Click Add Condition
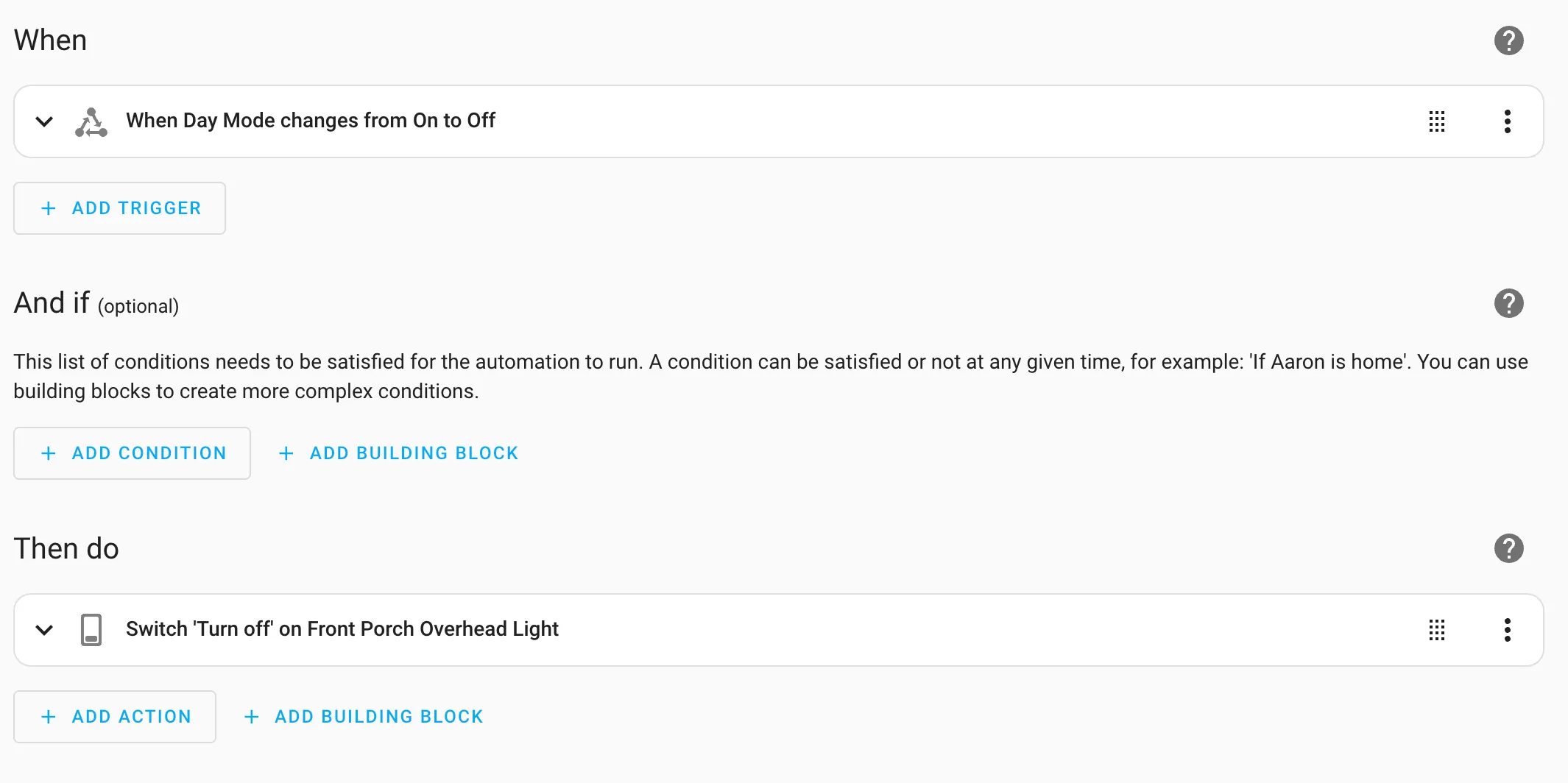This screenshot has width=1568, height=783. (x=132, y=453)
